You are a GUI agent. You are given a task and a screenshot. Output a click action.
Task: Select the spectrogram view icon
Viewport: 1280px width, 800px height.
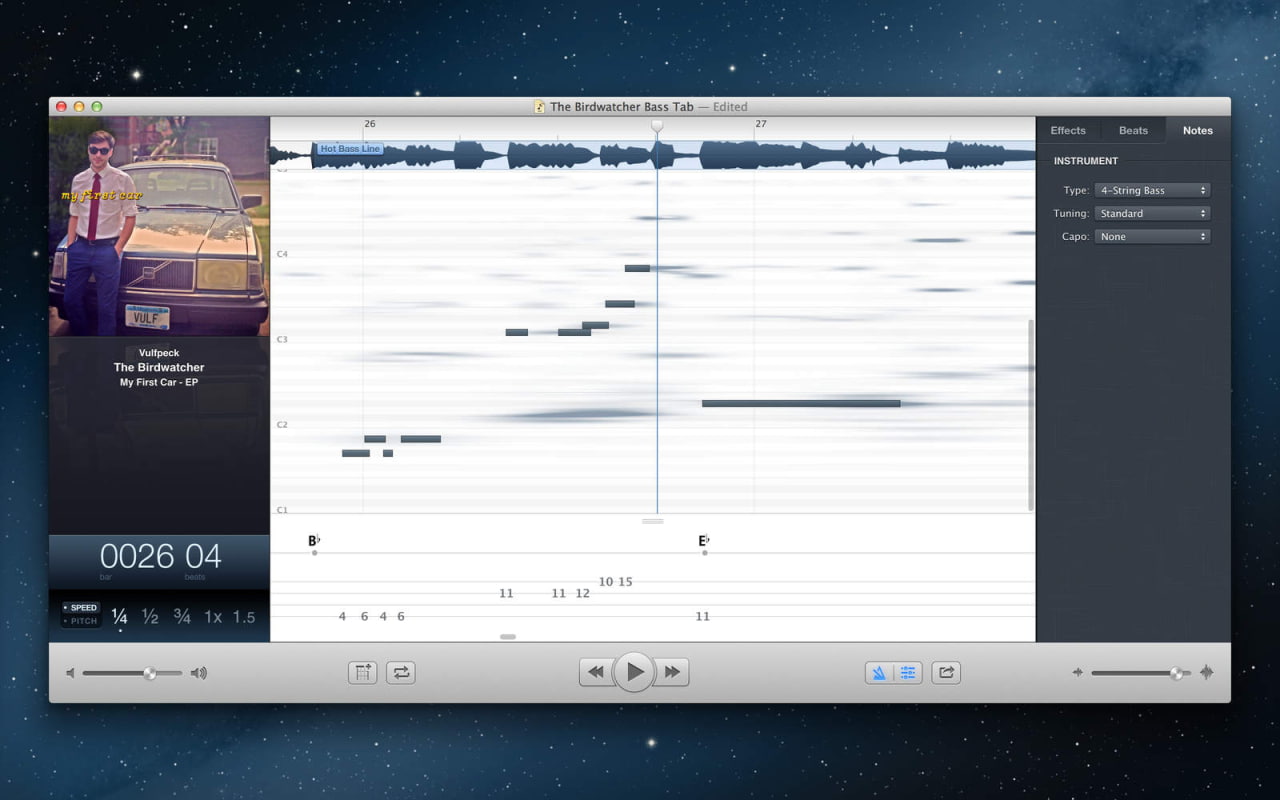pos(880,673)
